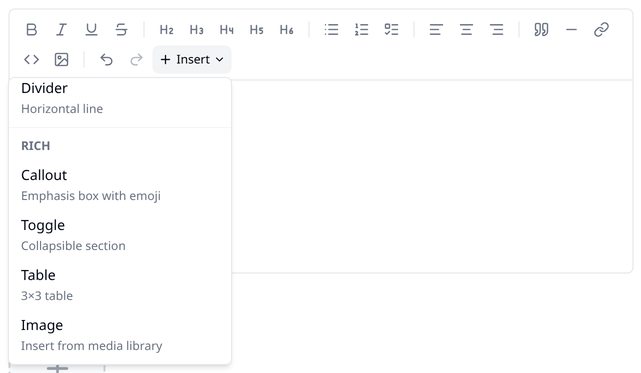Insert horizontal rule from toolbar
This screenshot has width=641, height=373.
572,29
